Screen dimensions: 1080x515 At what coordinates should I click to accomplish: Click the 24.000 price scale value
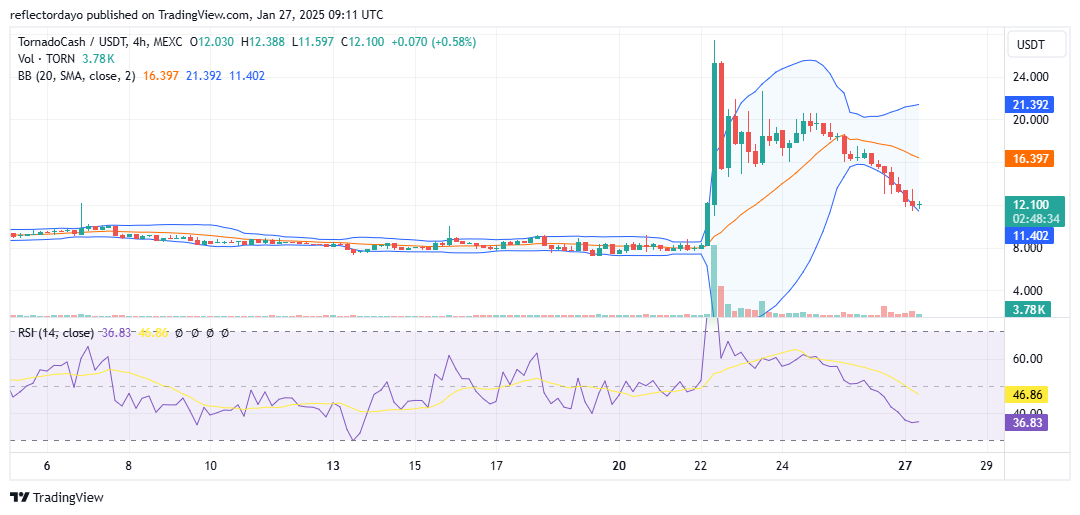[x=1031, y=76]
